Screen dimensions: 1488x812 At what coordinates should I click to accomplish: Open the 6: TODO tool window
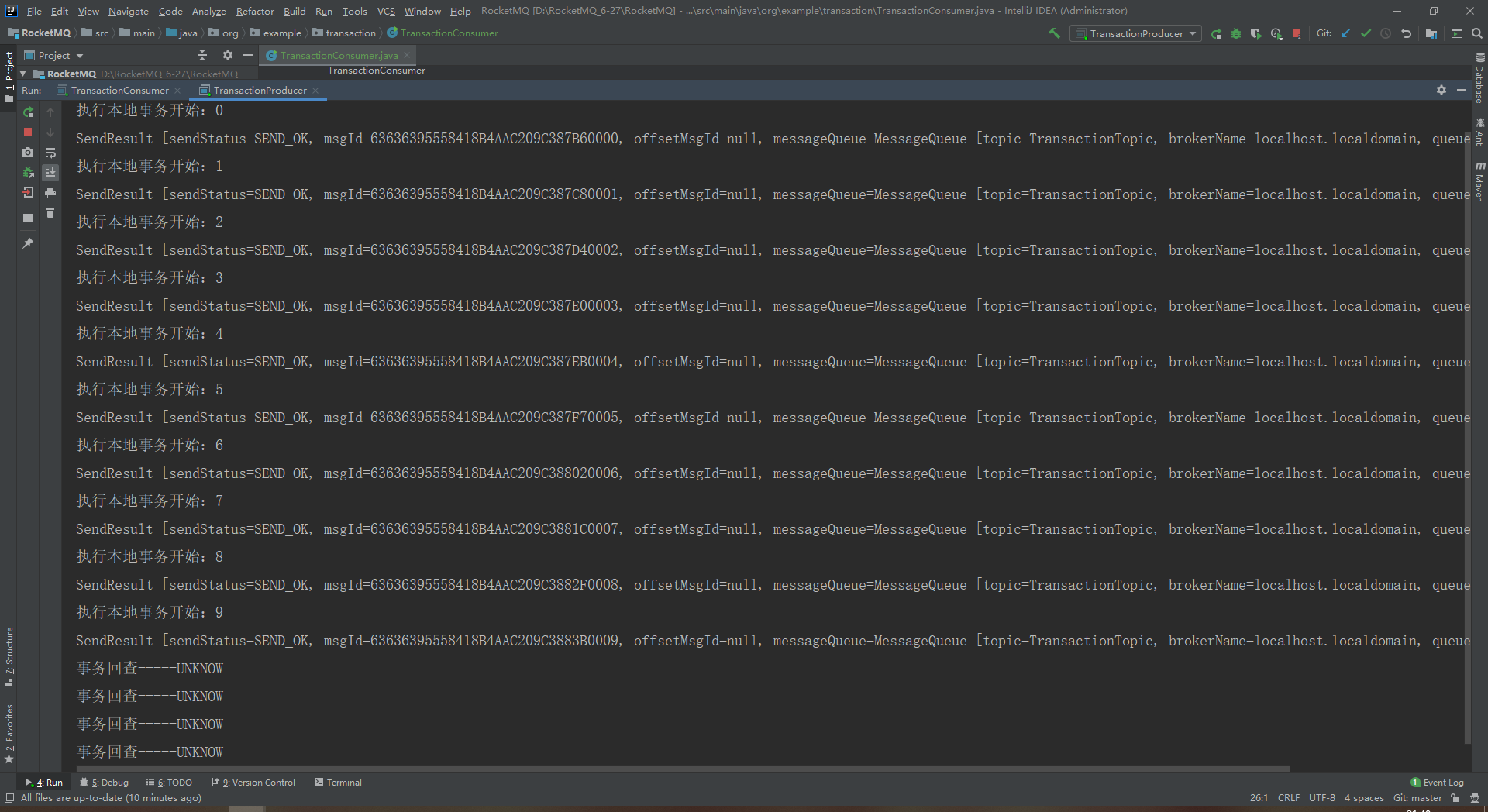point(169,783)
